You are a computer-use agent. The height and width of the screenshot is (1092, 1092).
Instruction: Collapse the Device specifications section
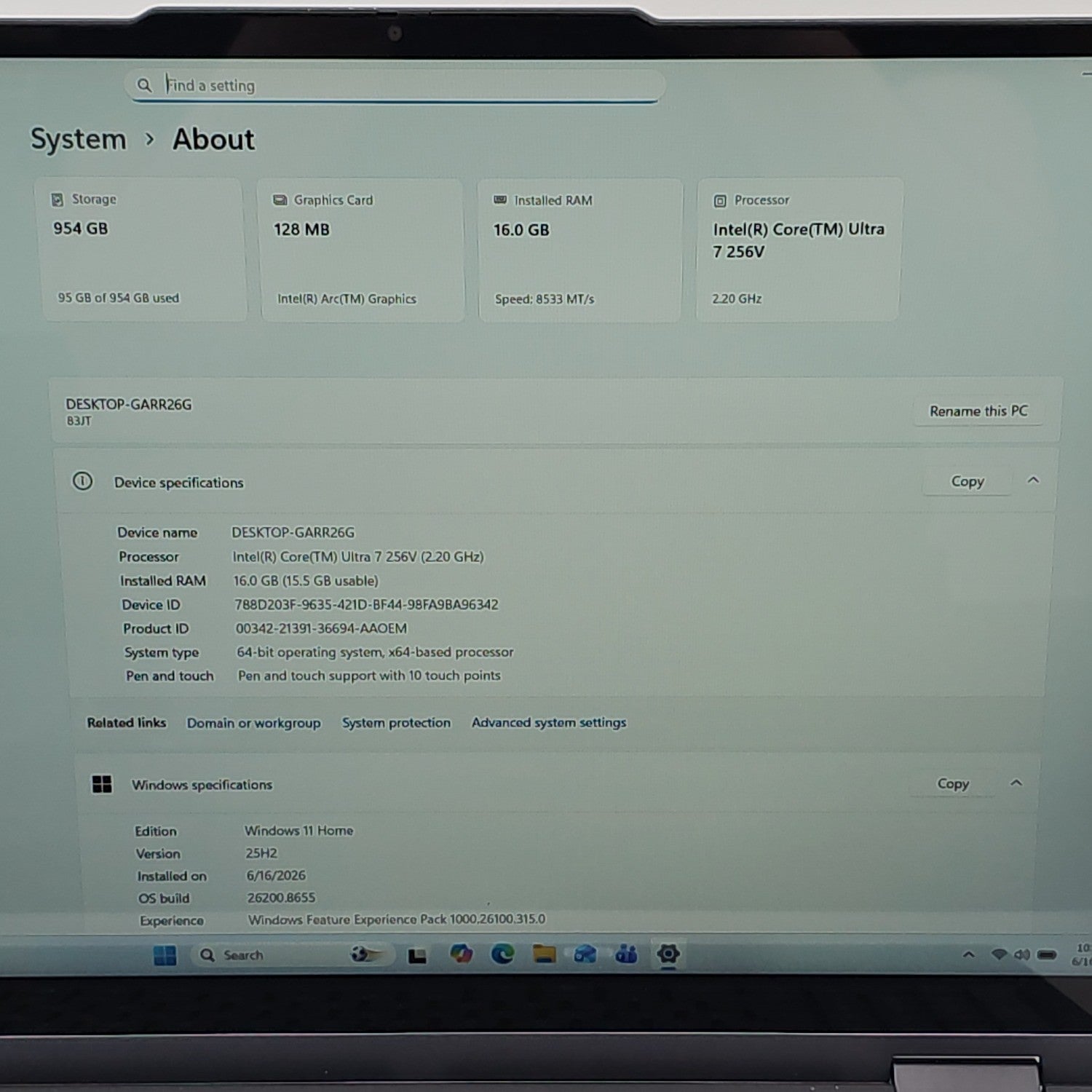click(x=1033, y=480)
